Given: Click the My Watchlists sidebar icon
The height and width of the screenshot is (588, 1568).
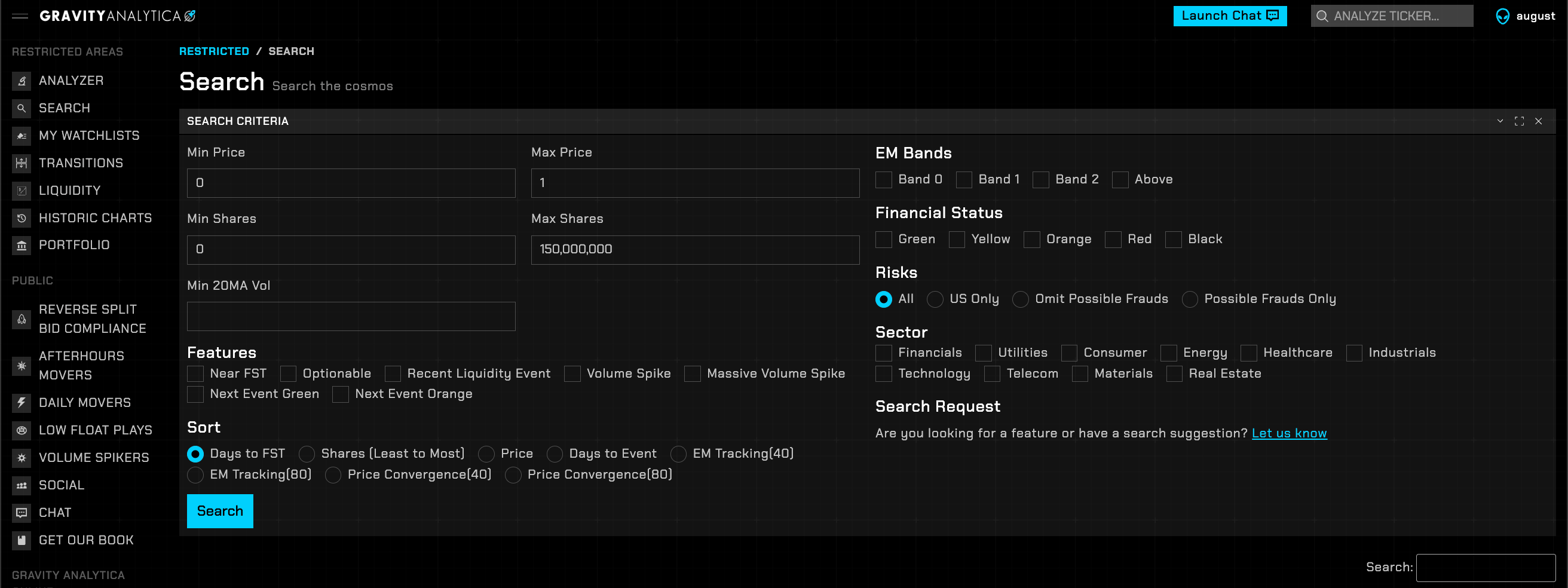Looking at the screenshot, I should (22, 136).
